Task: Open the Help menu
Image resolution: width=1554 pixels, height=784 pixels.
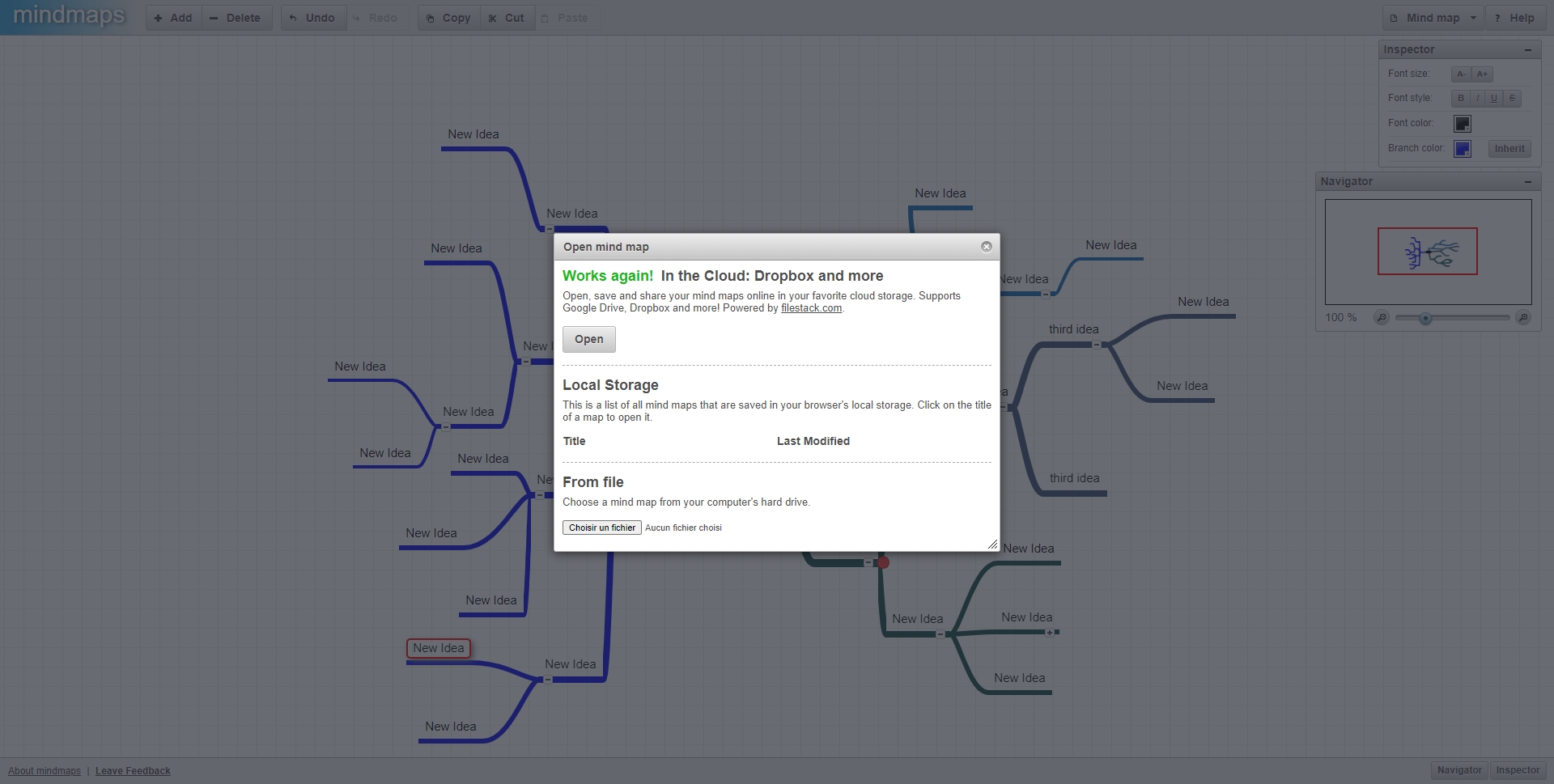Action: [x=1515, y=18]
